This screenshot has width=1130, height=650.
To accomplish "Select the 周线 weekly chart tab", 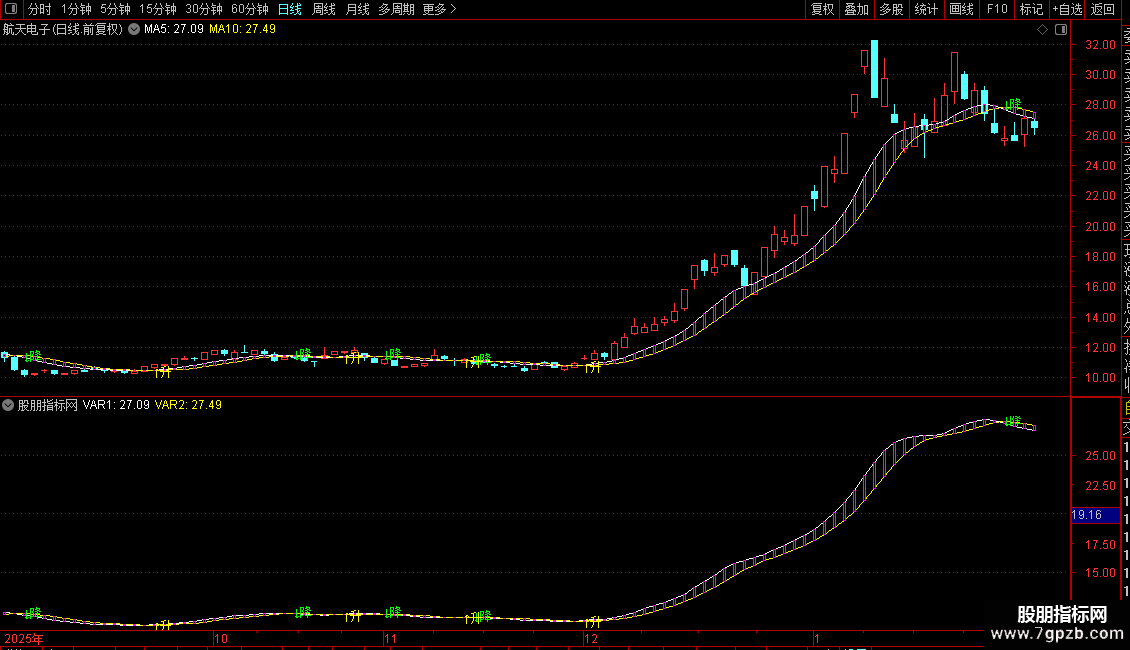I will pyautogui.click(x=324, y=9).
